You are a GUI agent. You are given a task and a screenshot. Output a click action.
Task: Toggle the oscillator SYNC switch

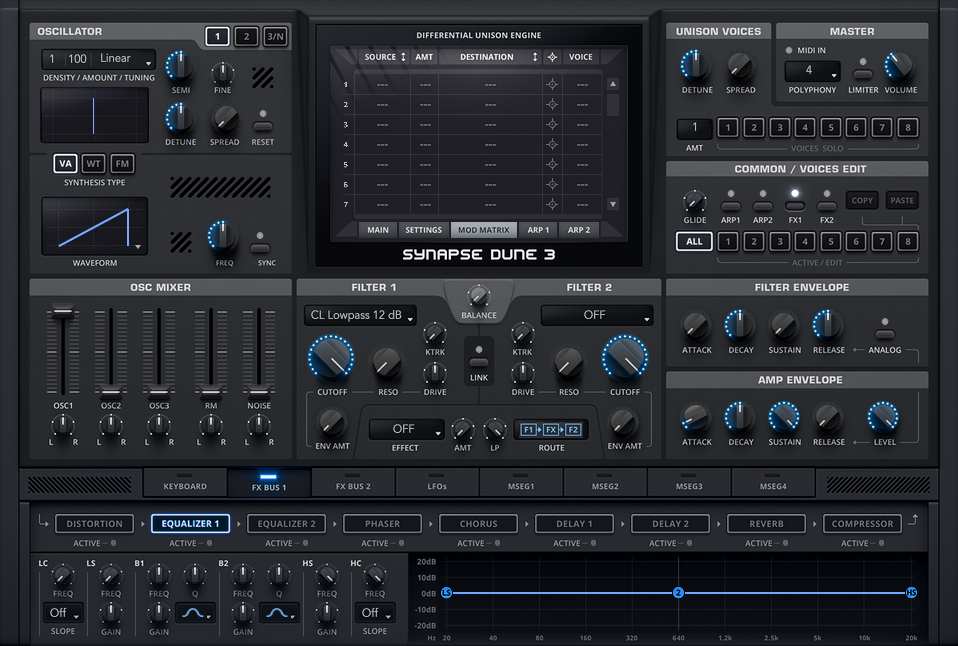click(260, 248)
